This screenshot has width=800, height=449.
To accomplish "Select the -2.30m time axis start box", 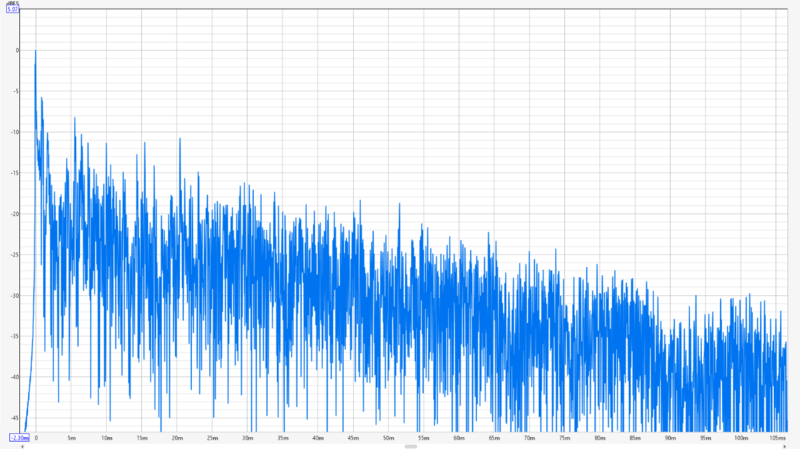I will (x=19, y=438).
